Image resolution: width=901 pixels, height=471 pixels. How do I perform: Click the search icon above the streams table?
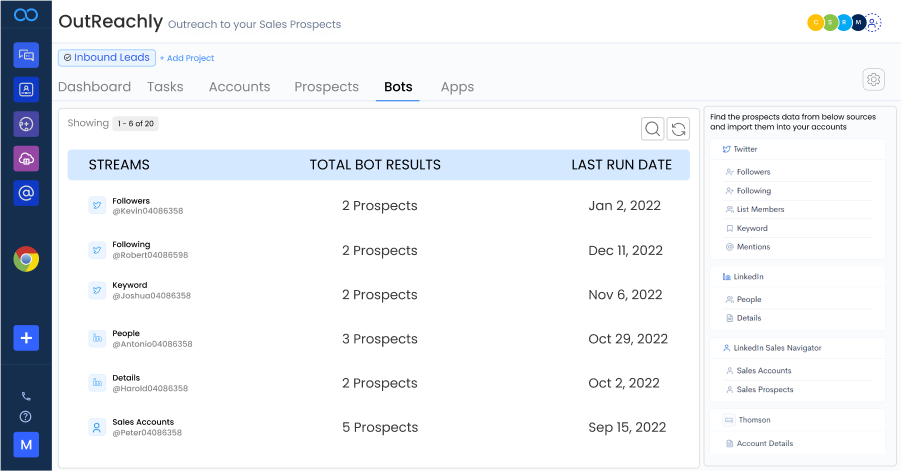652,129
